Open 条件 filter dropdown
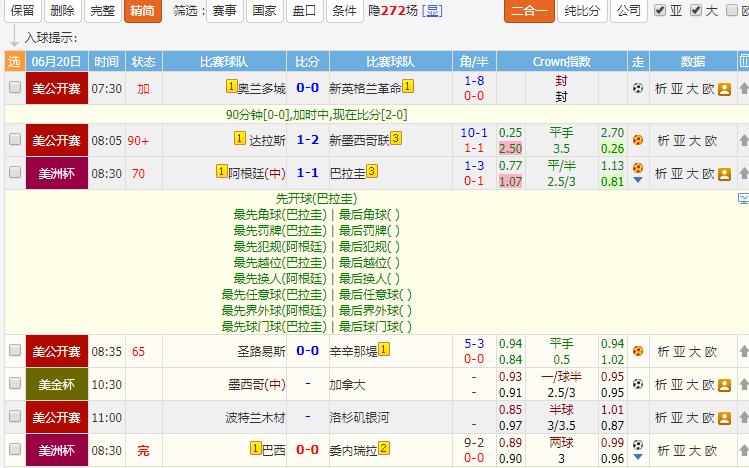Screen dimensions: 749x468 (x=344, y=11)
